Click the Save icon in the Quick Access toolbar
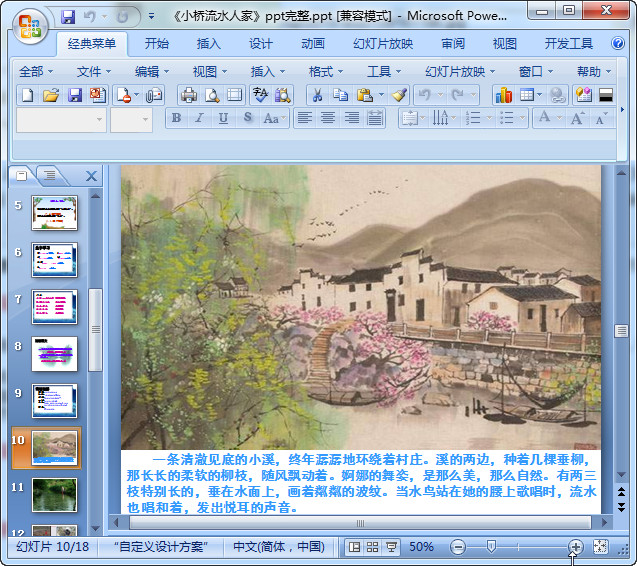 68,17
